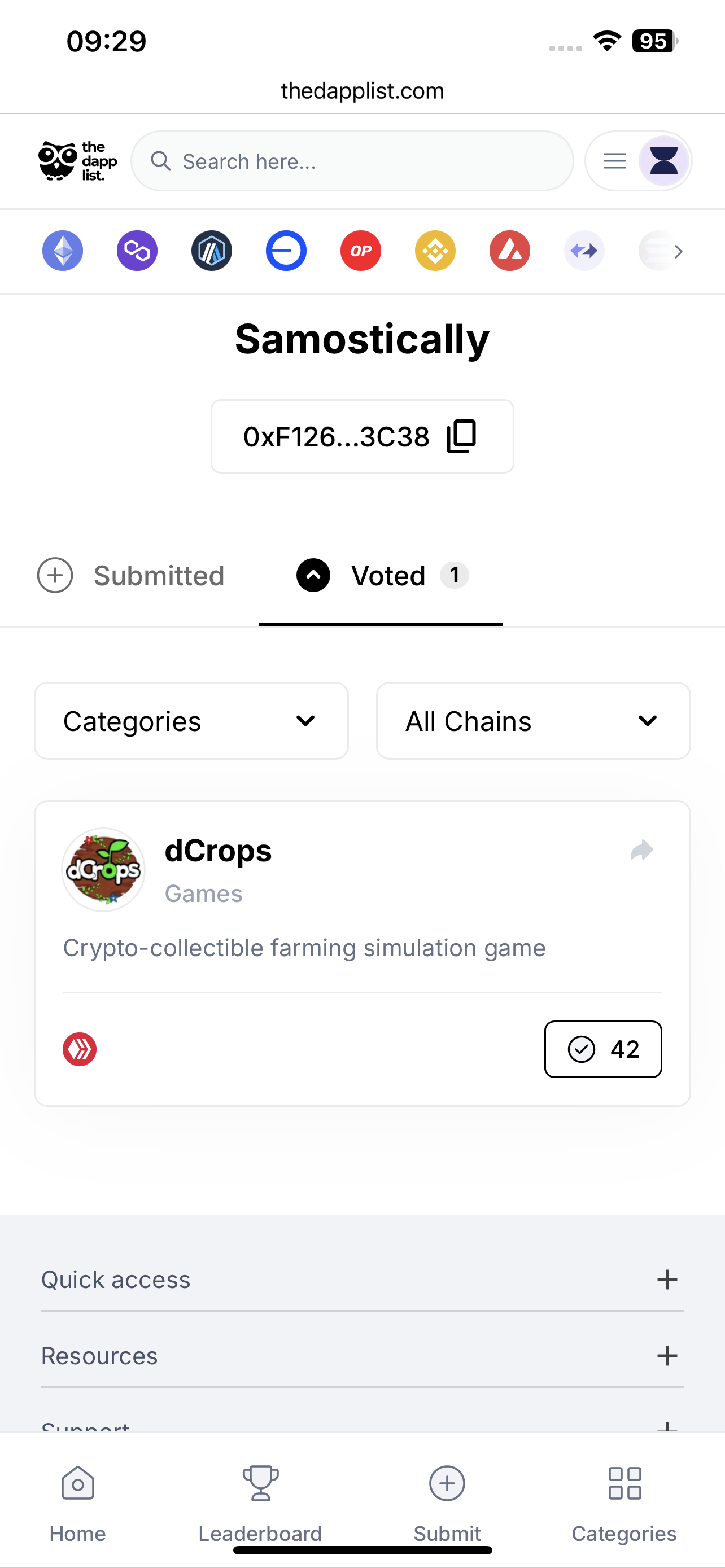Expand the Resources section
The height and width of the screenshot is (1568, 725).
[362, 1356]
